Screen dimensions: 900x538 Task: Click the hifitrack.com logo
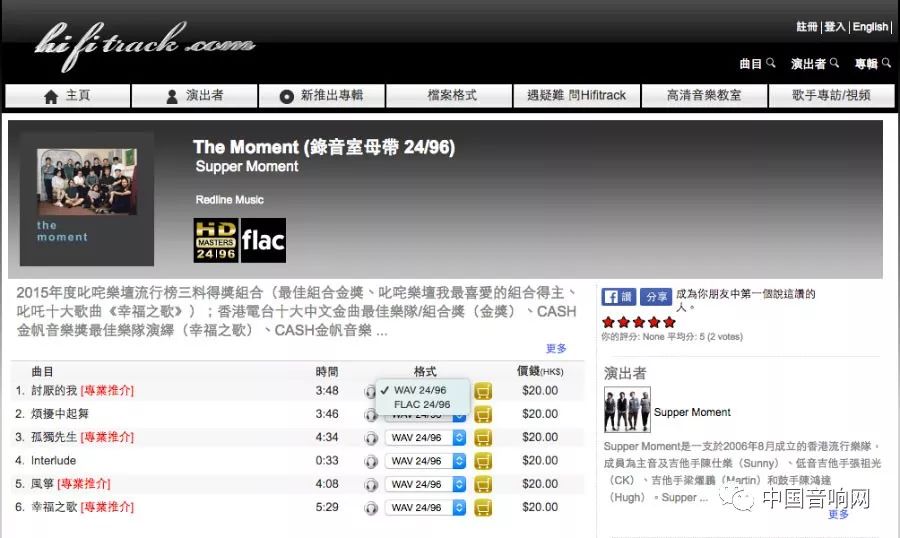click(145, 46)
